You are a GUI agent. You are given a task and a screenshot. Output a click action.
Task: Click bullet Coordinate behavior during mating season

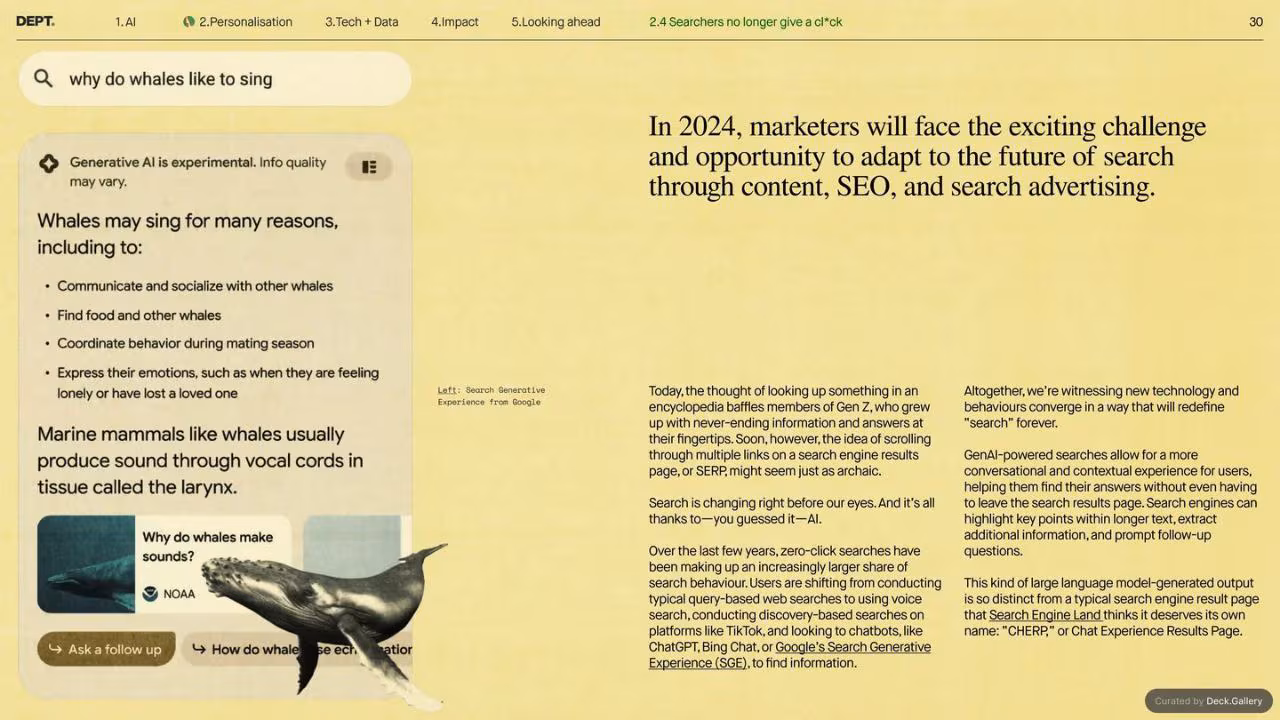coord(186,343)
